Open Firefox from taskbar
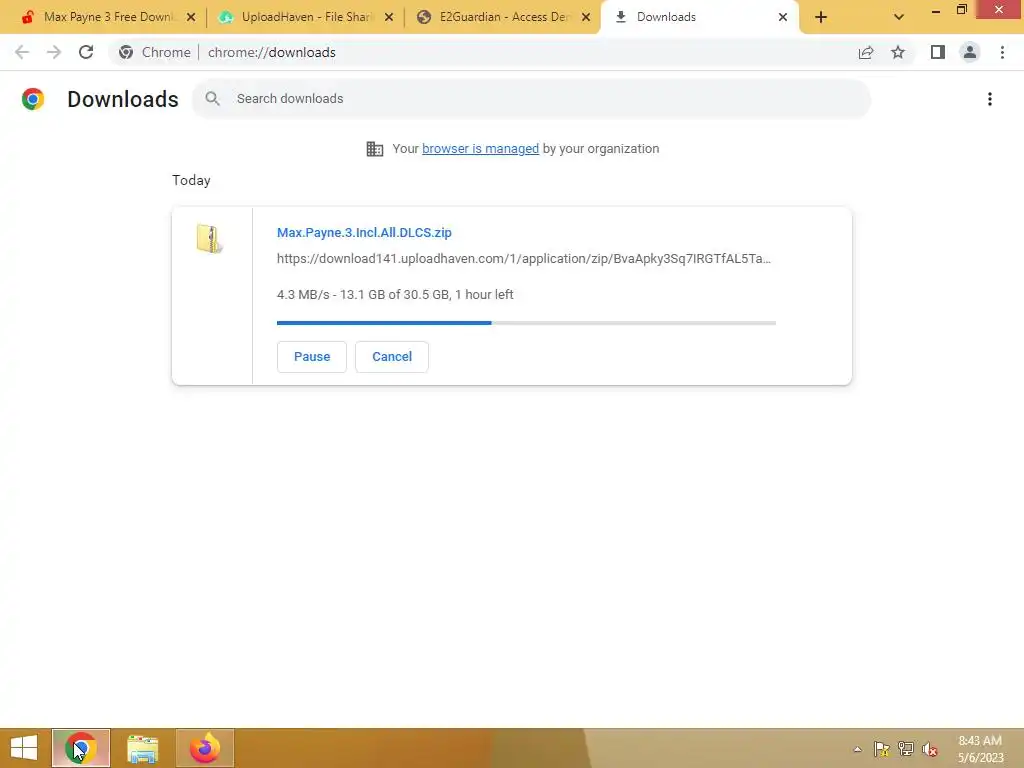The image size is (1024, 768). 204,748
